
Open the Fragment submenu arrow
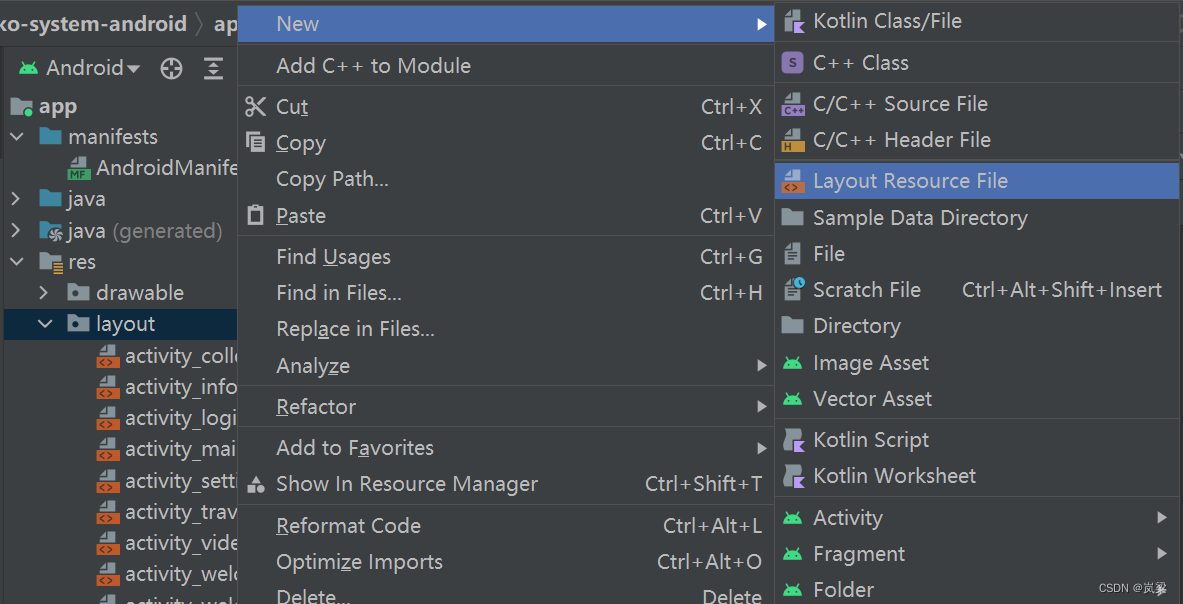click(x=1161, y=553)
